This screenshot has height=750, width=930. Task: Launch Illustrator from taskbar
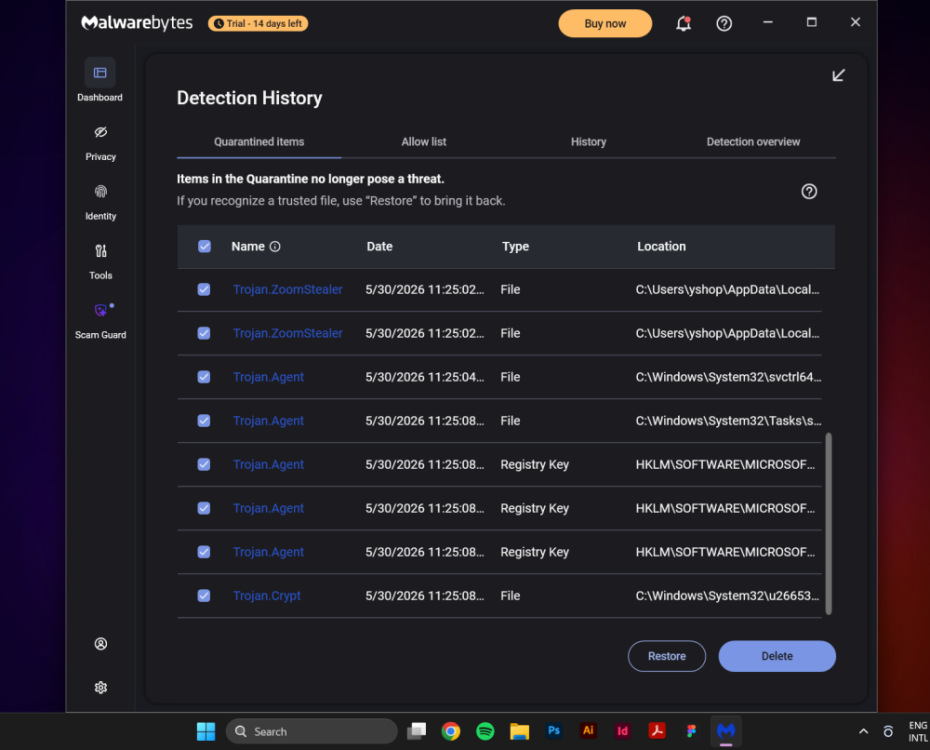(x=588, y=731)
